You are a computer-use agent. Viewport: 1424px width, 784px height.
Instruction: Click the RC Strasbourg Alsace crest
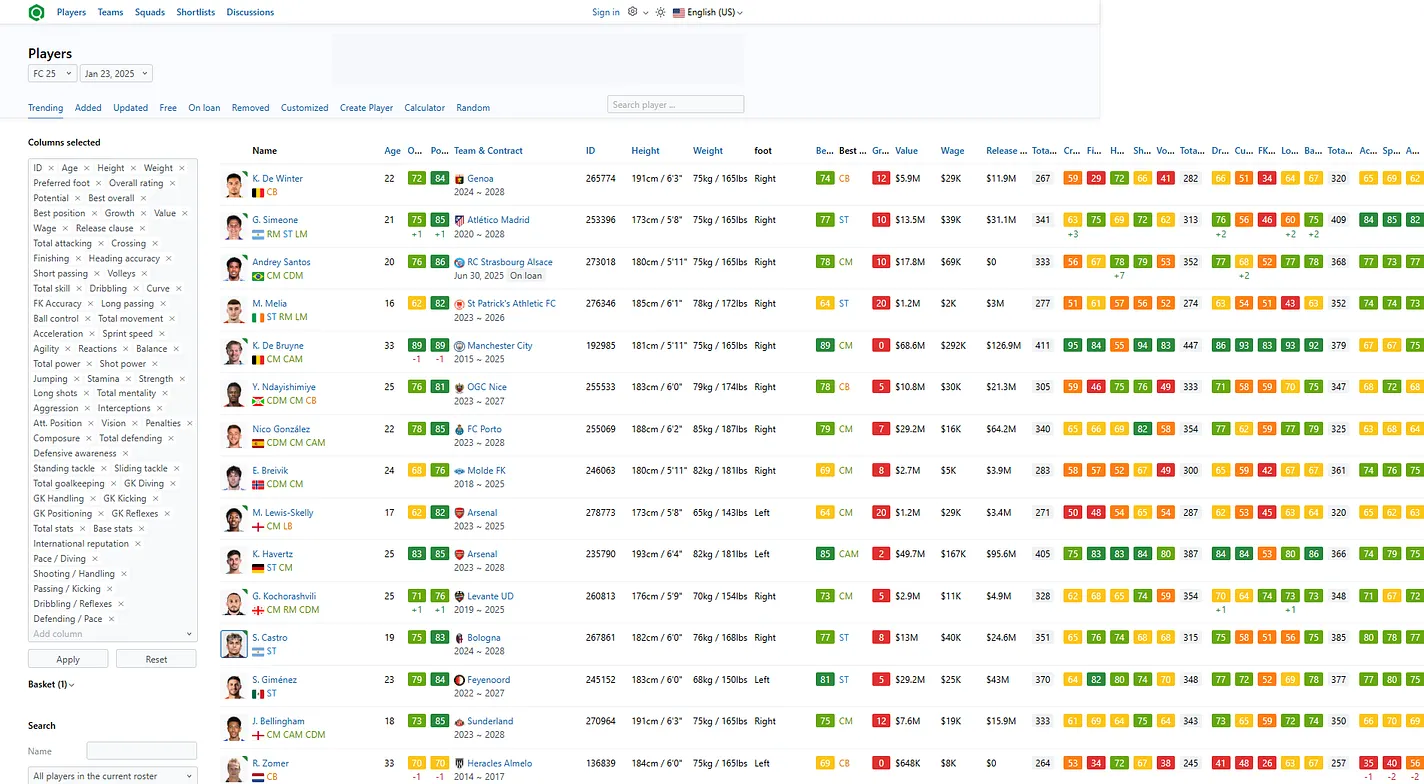(x=460, y=262)
